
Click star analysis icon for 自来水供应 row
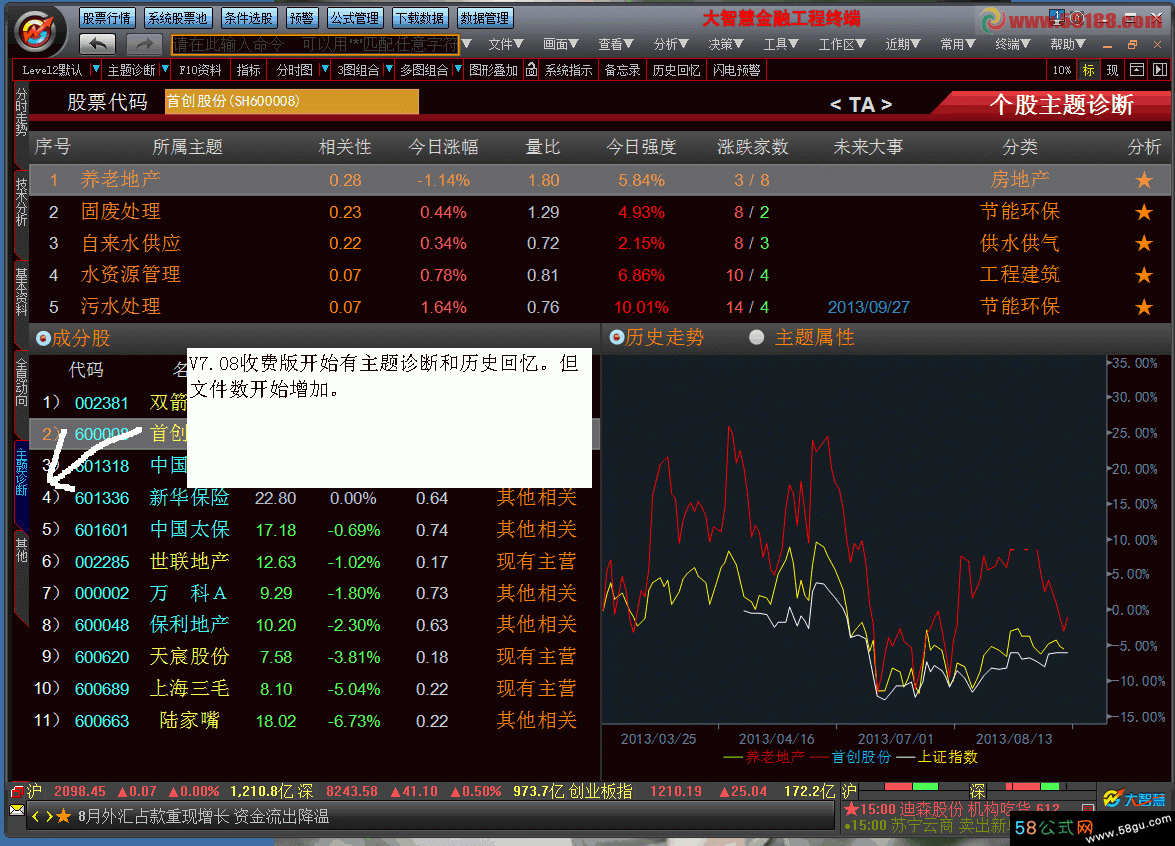tap(1144, 244)
